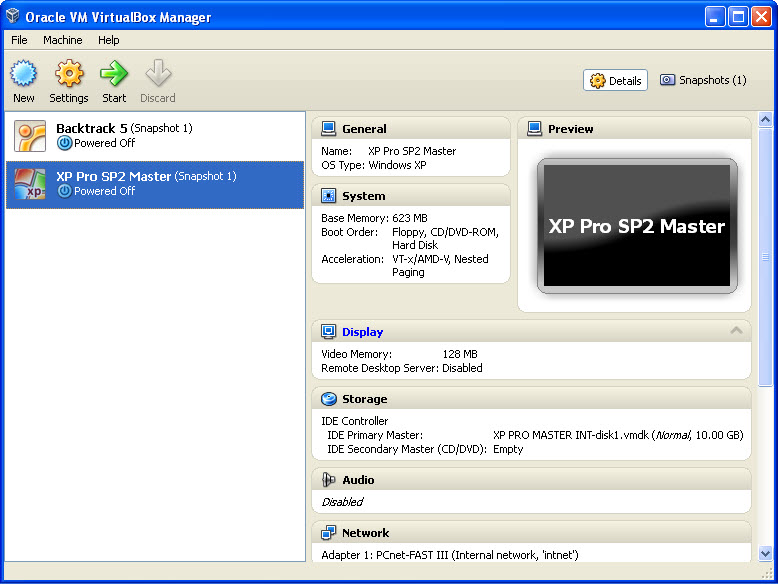Image resolution: width=778 pixels, height=584 pixels.
Task: Click the scroll down arrow in details pane
Action: click(766, 553)
